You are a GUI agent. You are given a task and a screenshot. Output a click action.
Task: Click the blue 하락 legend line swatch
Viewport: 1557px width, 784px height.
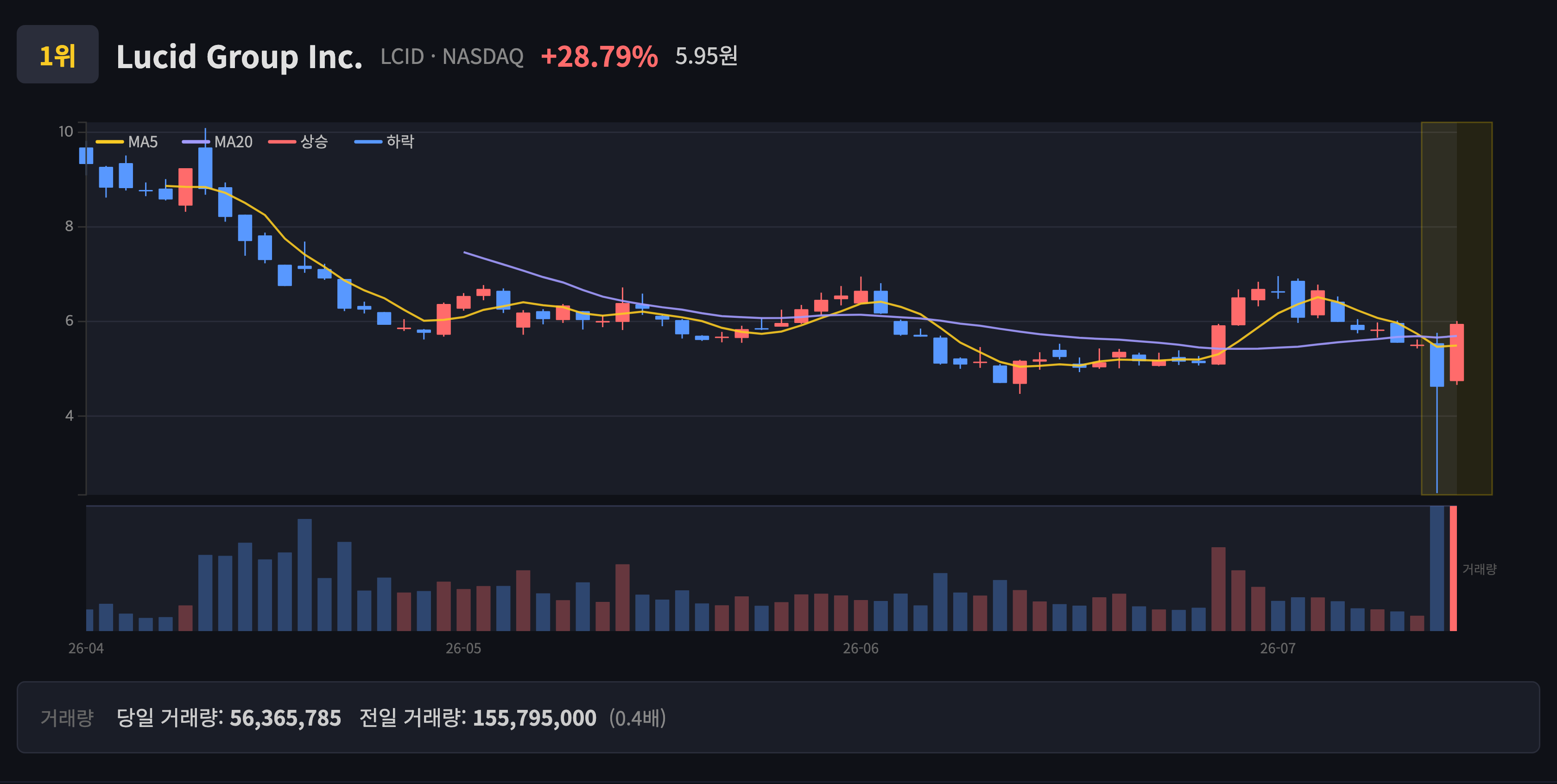[x=368, y=142]
